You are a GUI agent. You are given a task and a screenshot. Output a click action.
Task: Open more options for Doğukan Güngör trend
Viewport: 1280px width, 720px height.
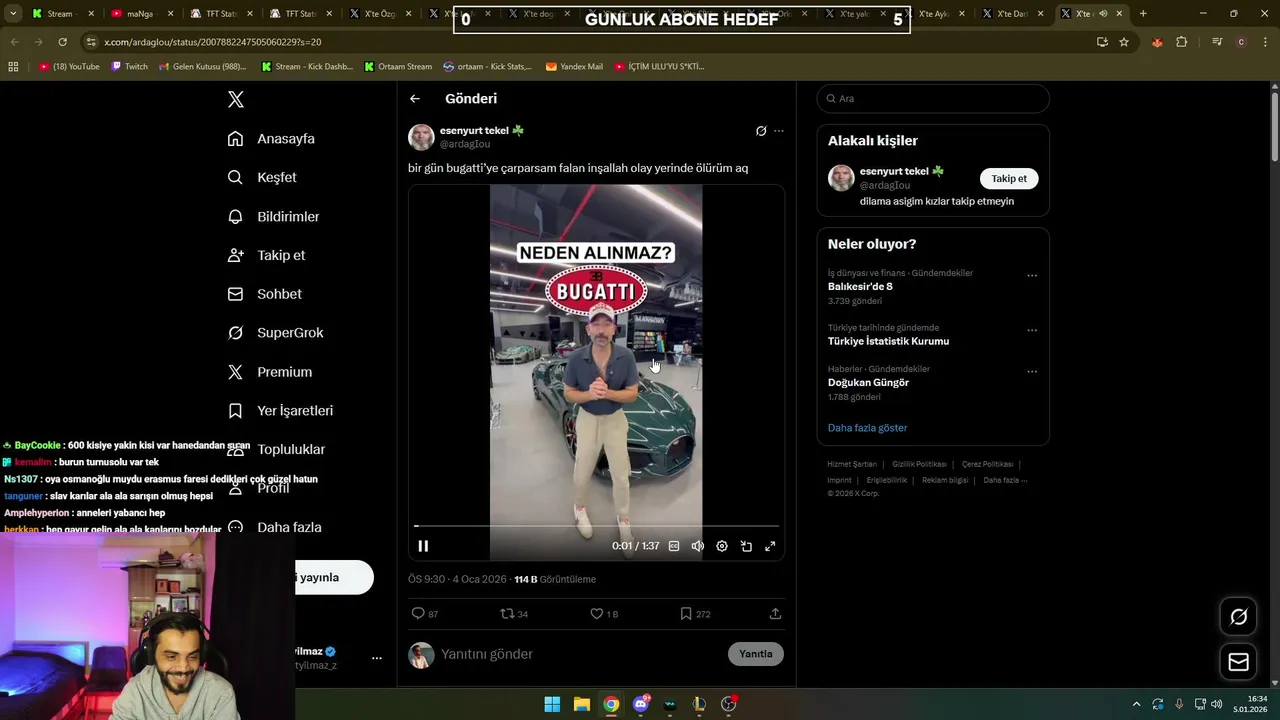point(1032,372)
